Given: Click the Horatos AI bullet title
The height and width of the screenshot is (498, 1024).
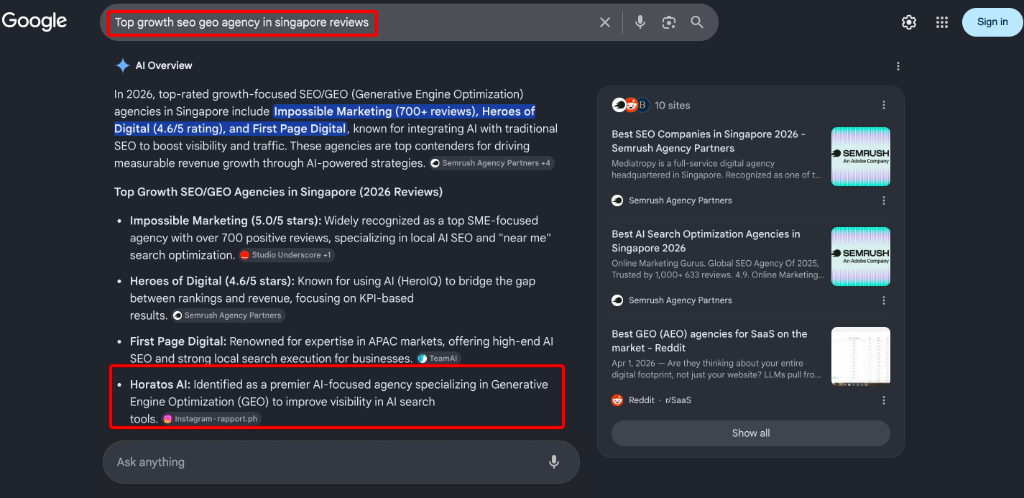Looking at the screenshot, I should click(x=160, y=384).
